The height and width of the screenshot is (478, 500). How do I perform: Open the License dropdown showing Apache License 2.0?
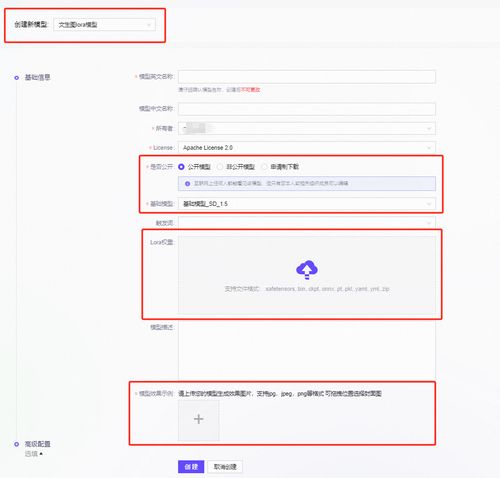click(307, 148)
